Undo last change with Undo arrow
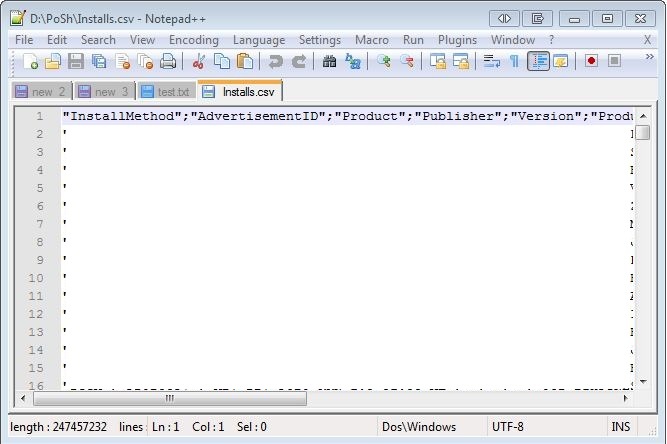Viewport: 667px width, 444px height. 275,61
